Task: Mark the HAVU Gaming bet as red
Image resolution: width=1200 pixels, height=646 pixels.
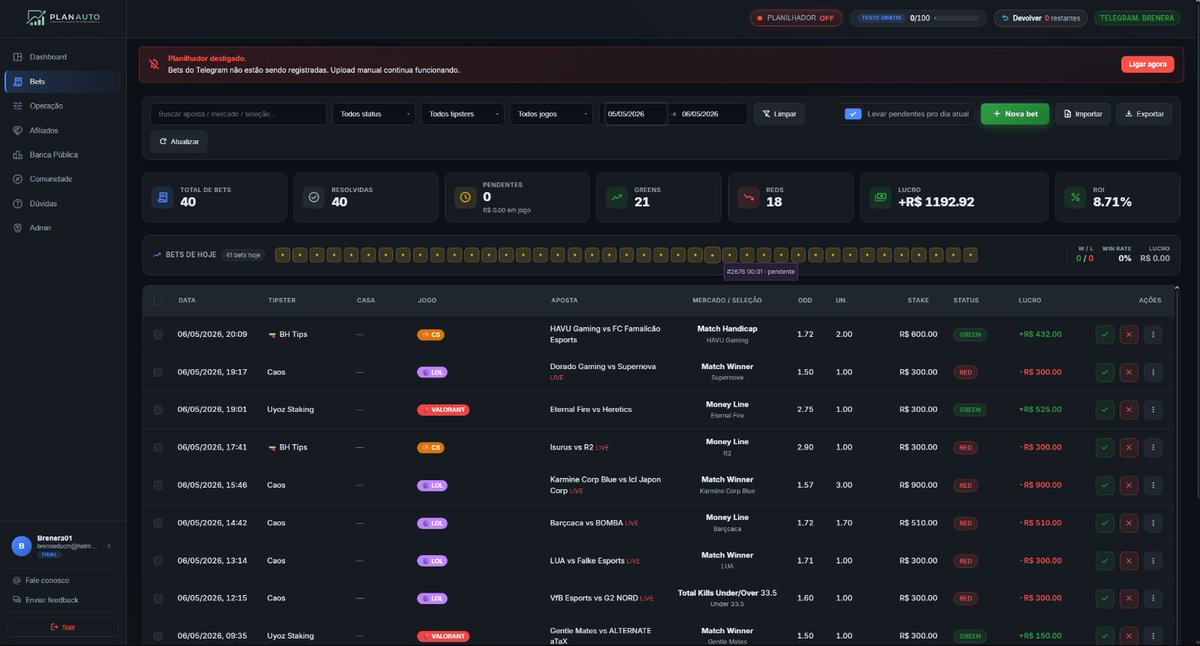Action: pos(1129,334)
